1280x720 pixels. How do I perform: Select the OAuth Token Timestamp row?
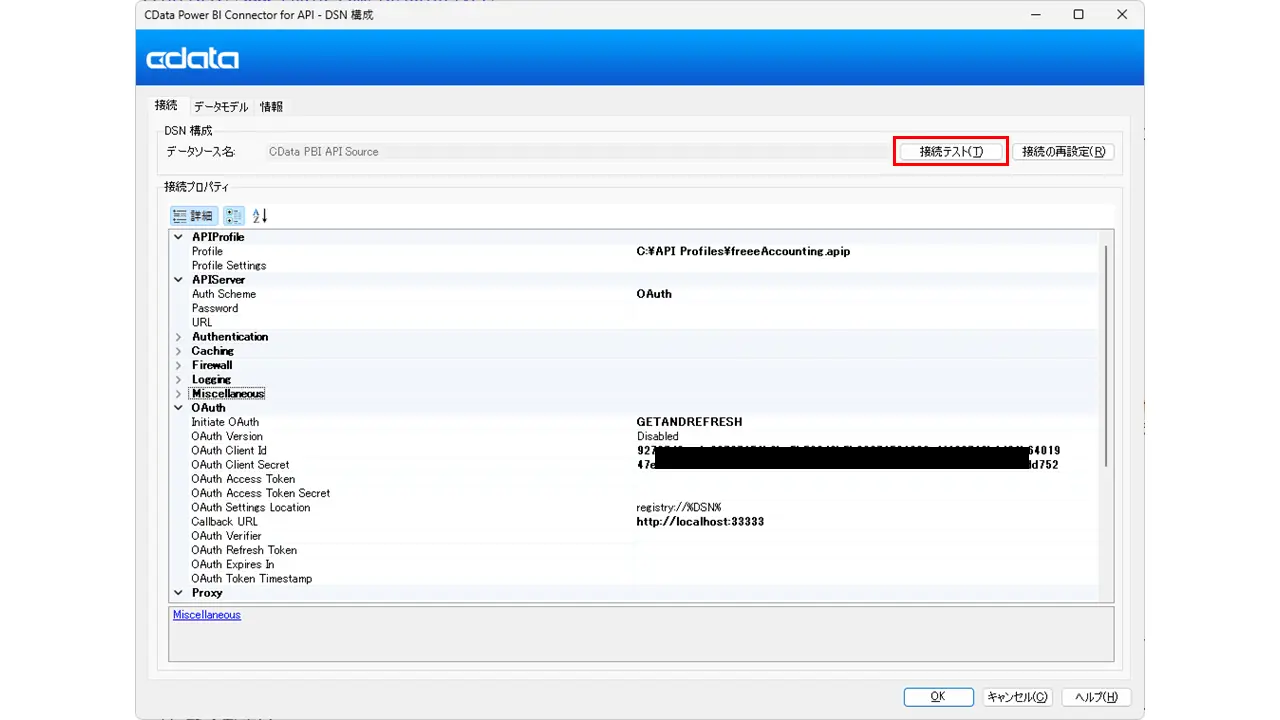(635, 579)
